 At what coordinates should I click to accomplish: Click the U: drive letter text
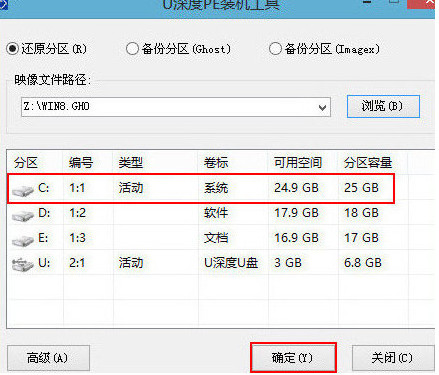(x=44, y=263)
